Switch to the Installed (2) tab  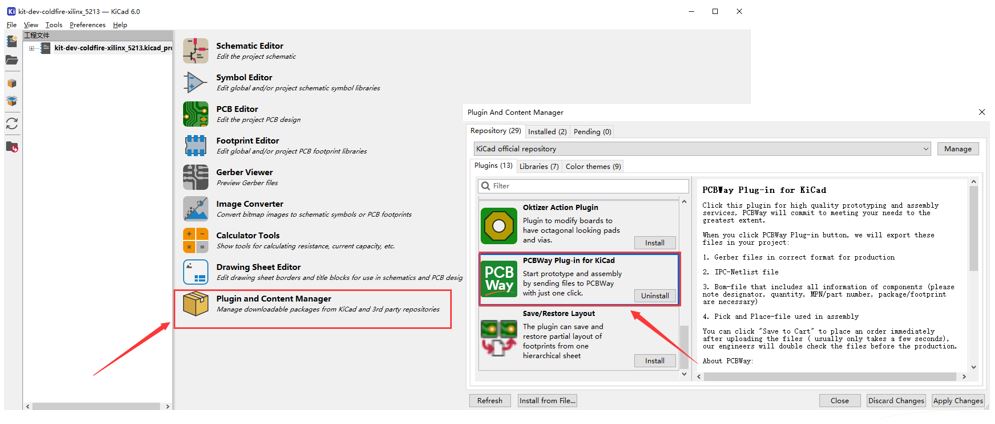(x=547, y=131)
